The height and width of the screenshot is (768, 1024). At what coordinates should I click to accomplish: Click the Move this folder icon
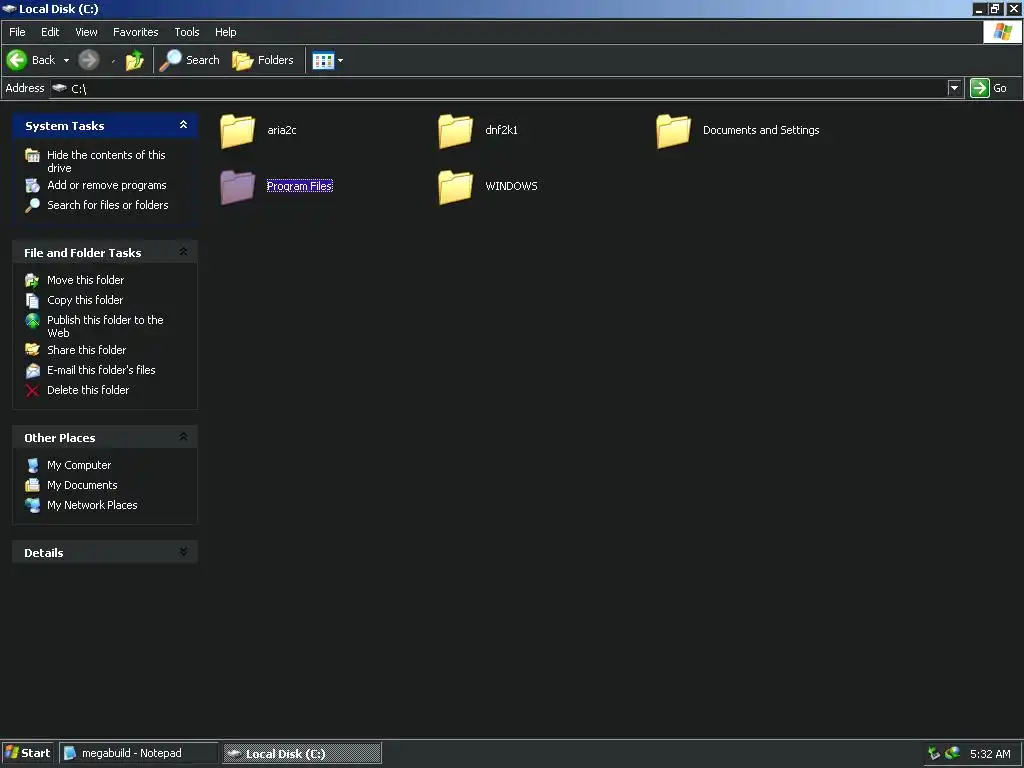point(32,281)
